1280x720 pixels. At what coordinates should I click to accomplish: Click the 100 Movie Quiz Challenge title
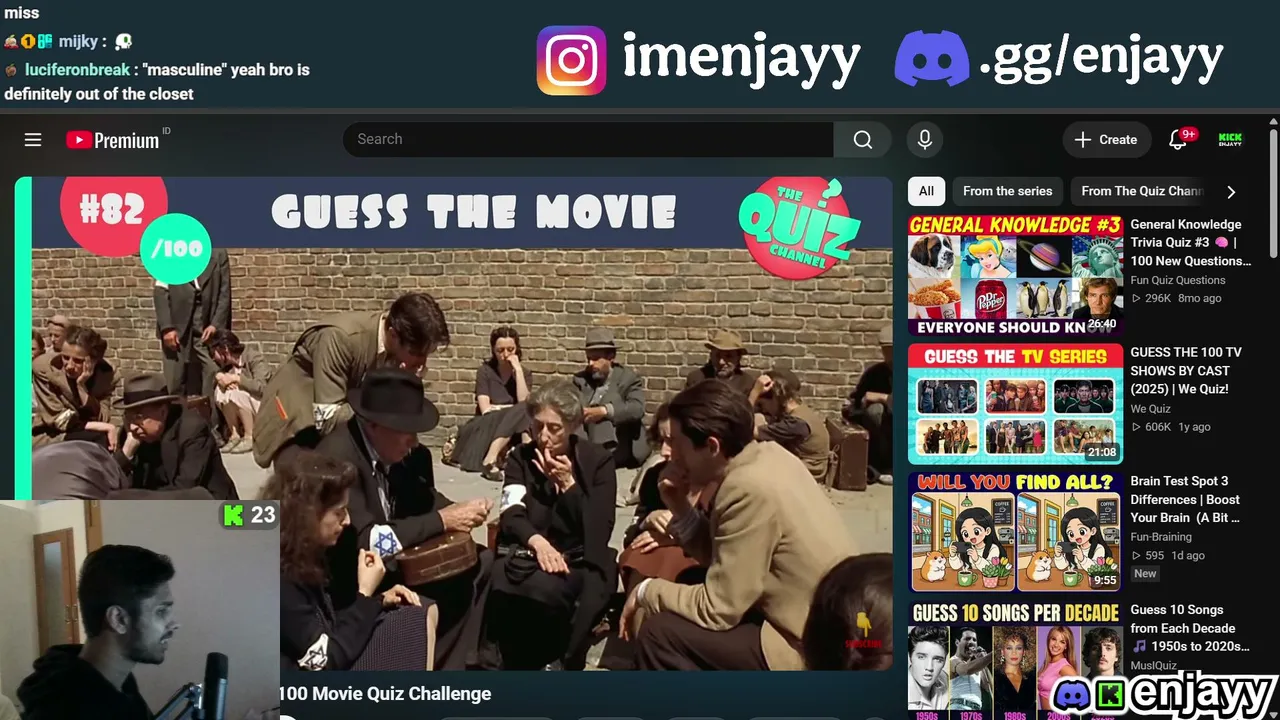pos(385,694)
